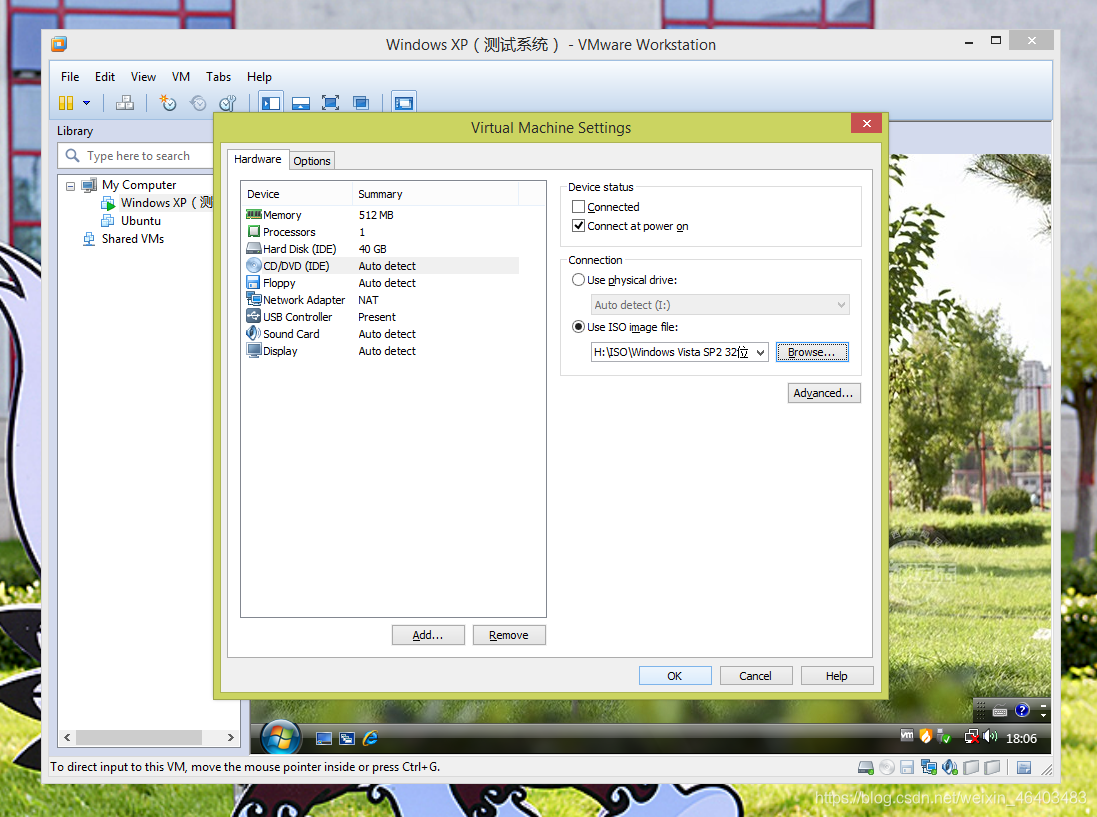1097x817 pixels.
Task: Click the library scrollbar right arrow
Action: coord(230,737)
